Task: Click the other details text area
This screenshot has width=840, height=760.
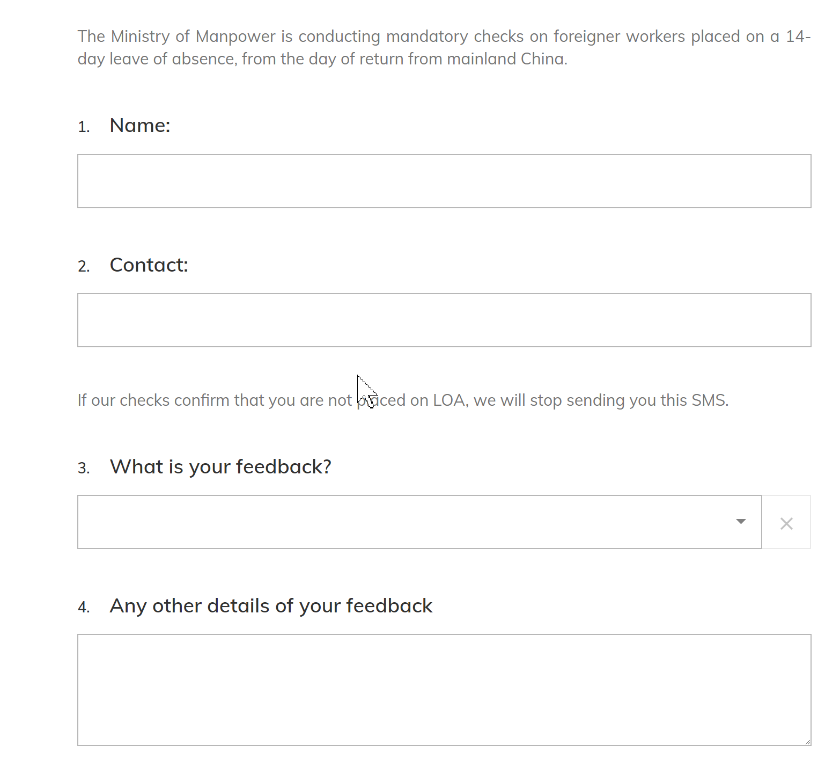Action: (443, 689)
